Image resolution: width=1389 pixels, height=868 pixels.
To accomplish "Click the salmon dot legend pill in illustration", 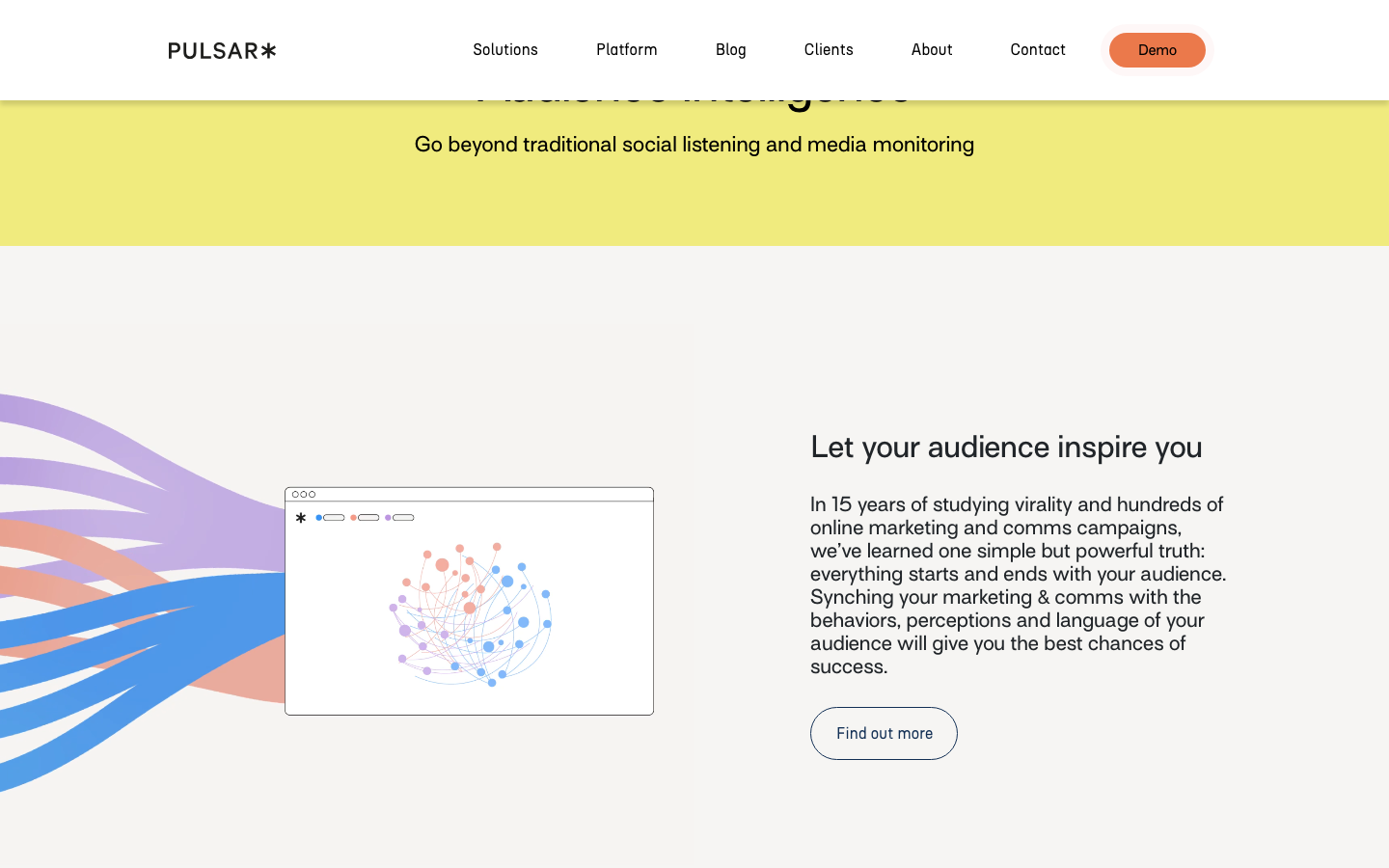I will [365, 518].
